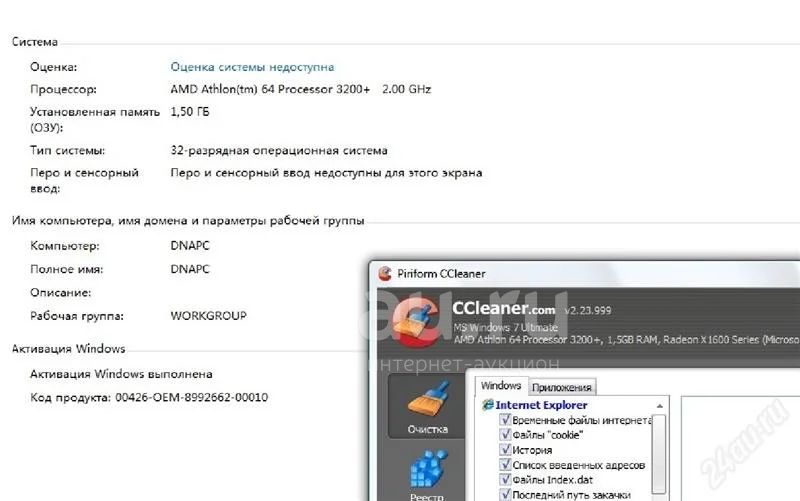Viewport: 800px width, 501px height.
Task: Click the cleaner list scrollbar thumb
Action: click(659, 454)
